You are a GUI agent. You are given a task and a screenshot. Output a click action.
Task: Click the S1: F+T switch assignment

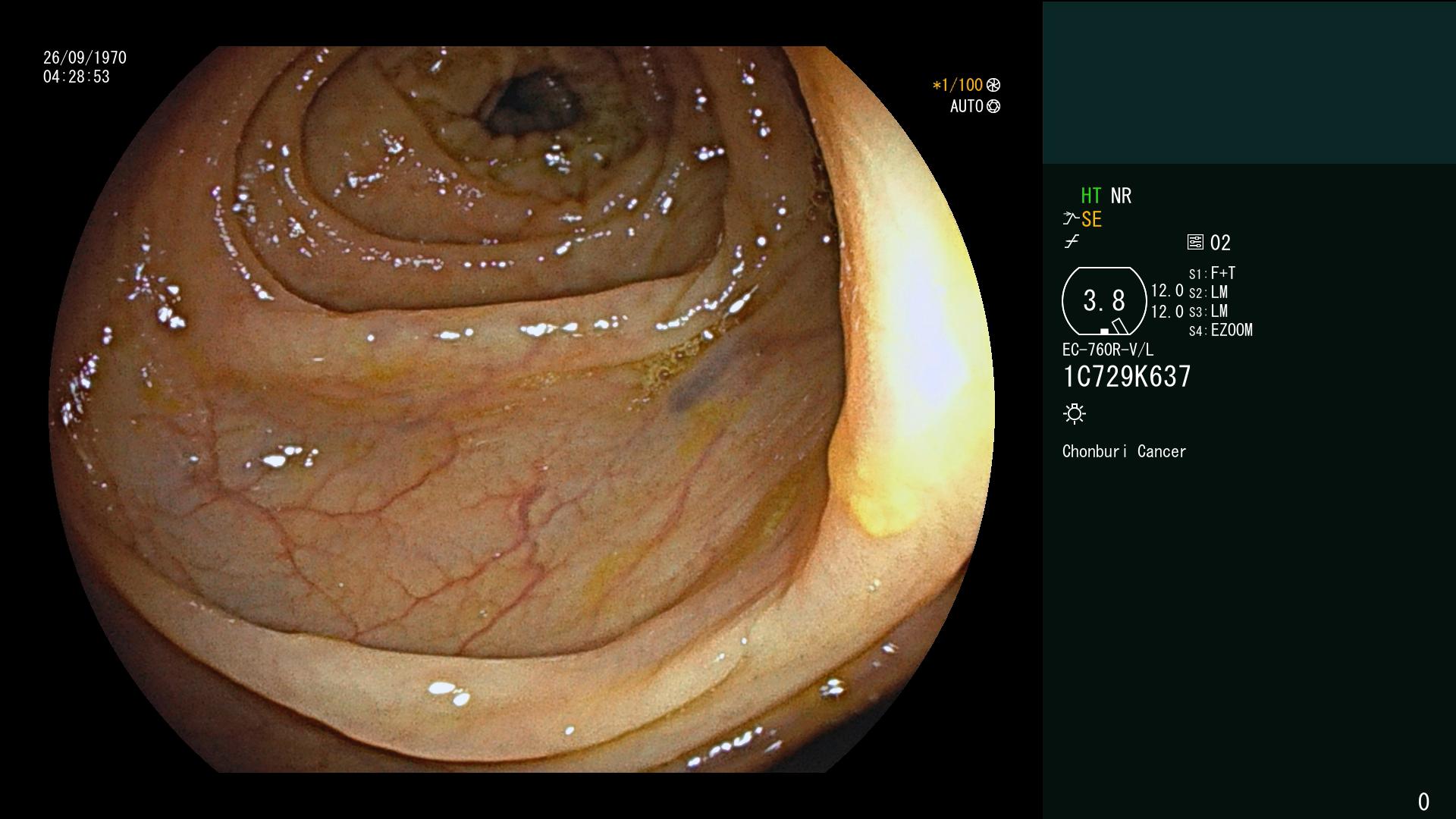(1212, 273)
